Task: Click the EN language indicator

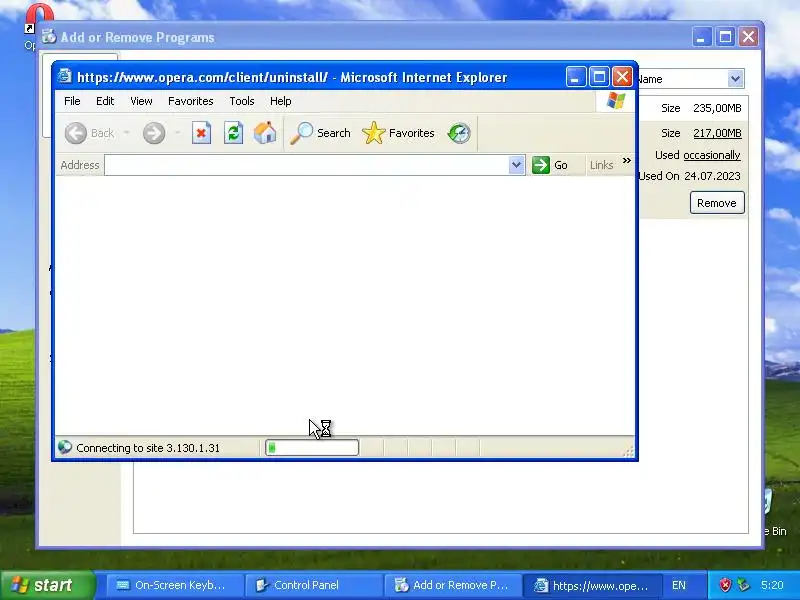Action: coord(679,585)
